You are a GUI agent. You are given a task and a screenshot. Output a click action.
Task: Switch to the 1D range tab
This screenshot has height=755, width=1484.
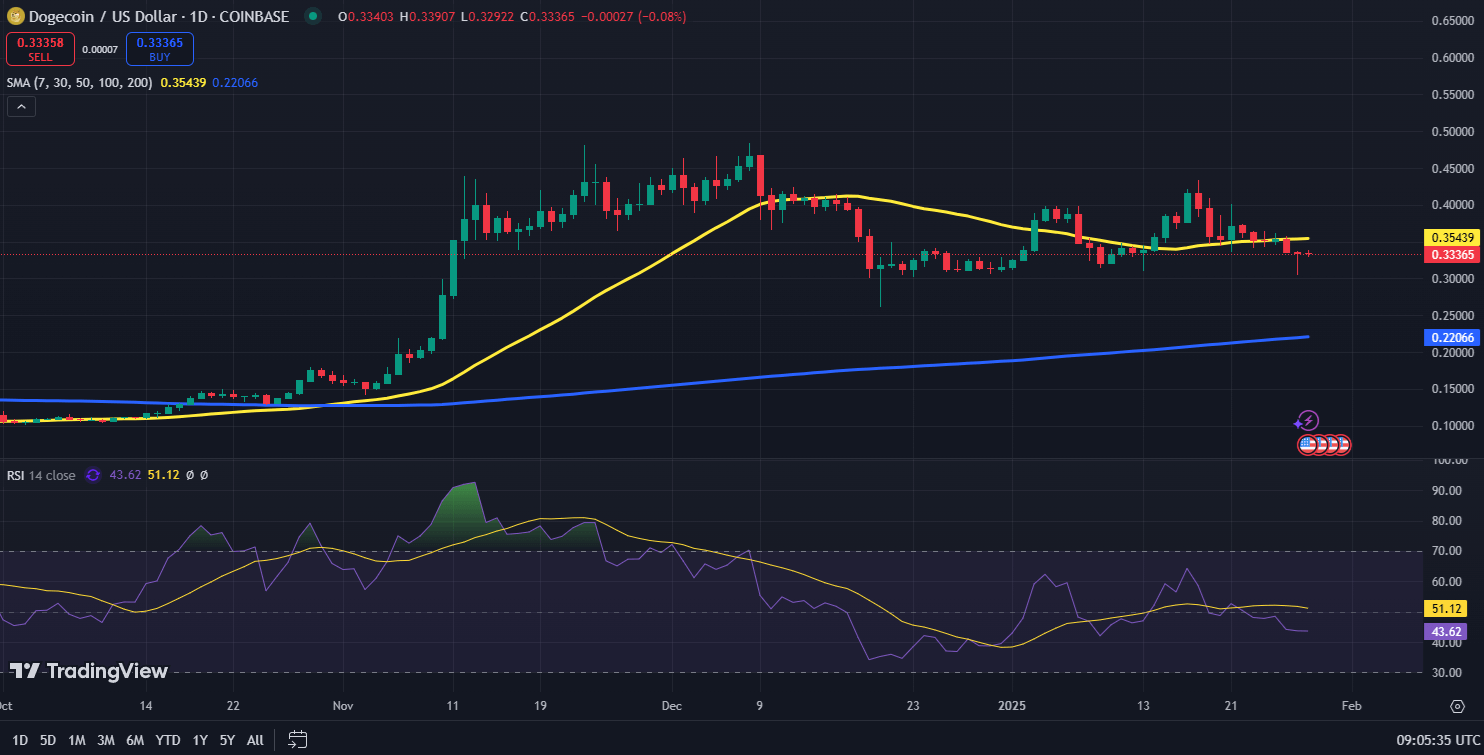click(x=20, y=740)
